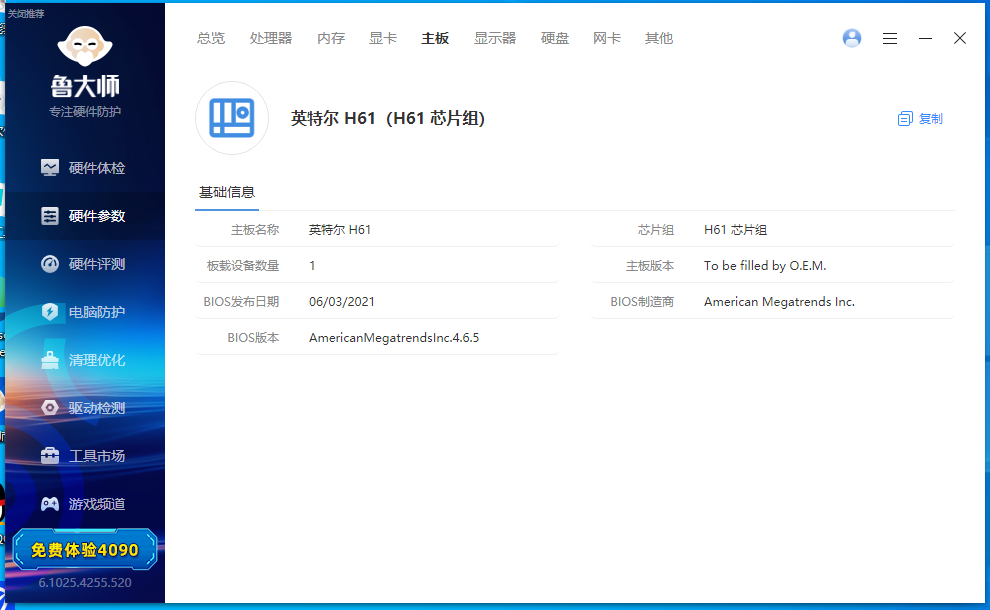
Task: Open the hamburger main menu
Action: (890, 39)
